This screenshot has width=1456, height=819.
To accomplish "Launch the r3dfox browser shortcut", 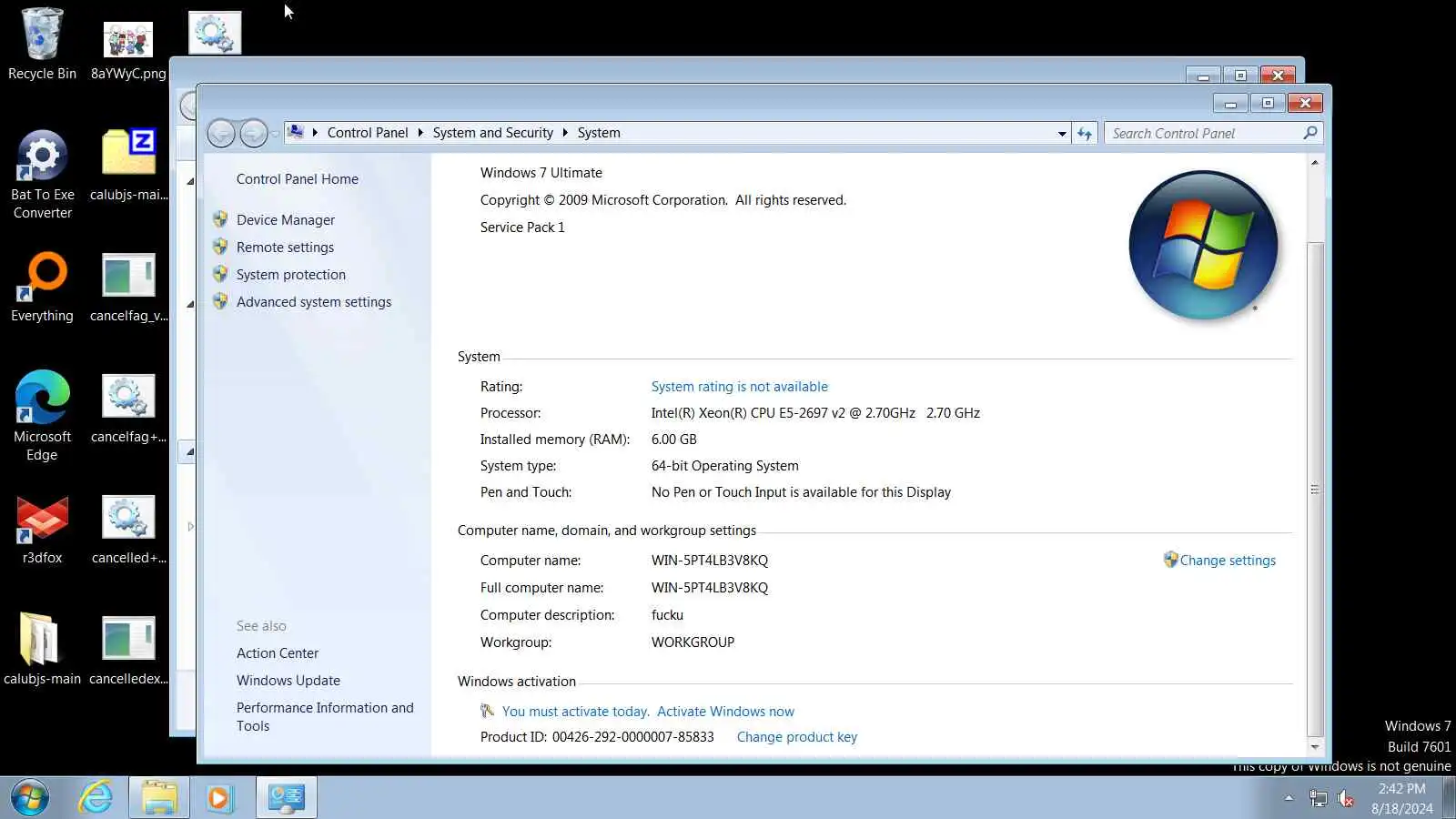I will (x=42, y=530).
